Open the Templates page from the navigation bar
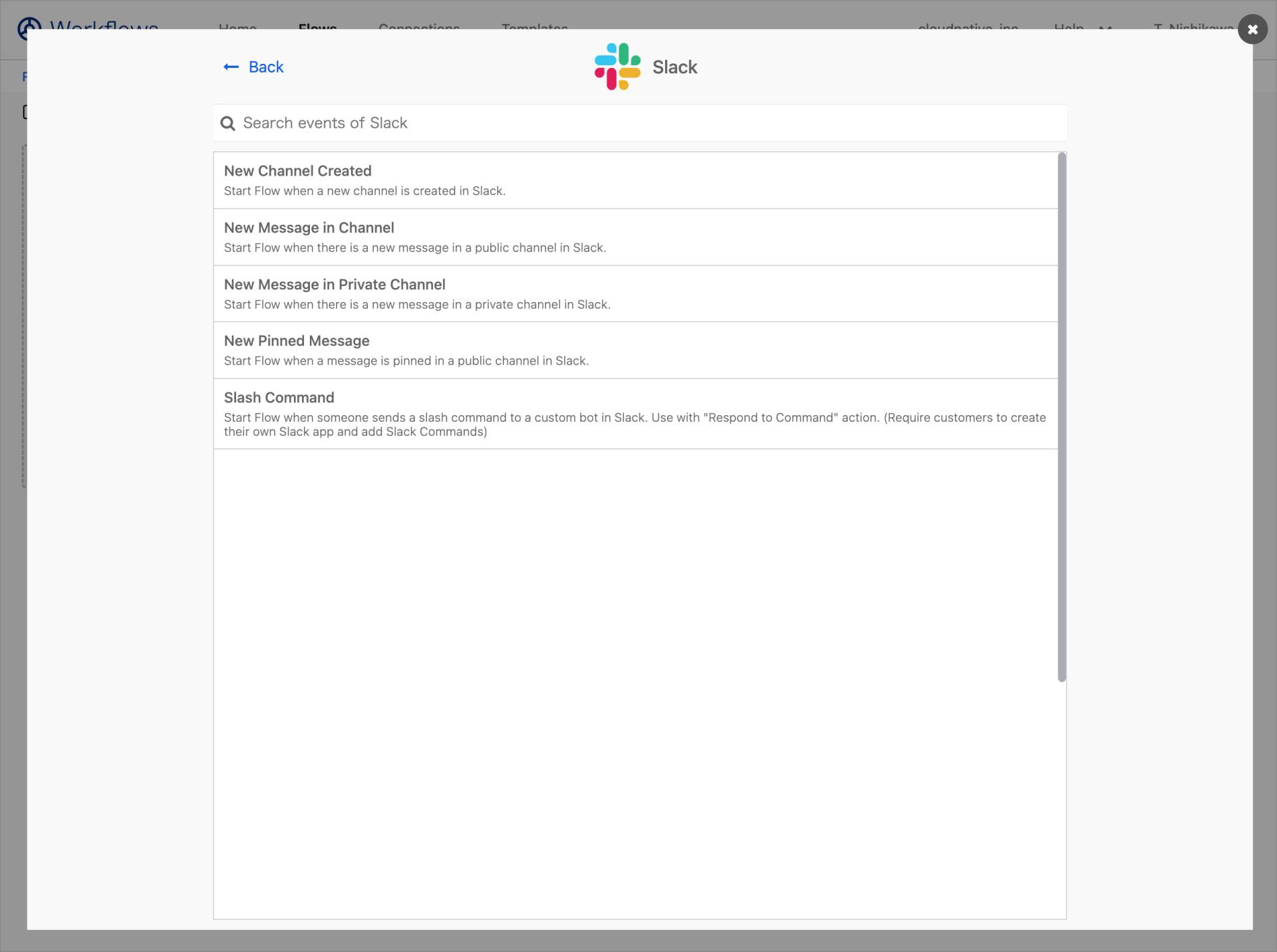The height and width of the screenshot is (952, 1277). click(534, 29)
